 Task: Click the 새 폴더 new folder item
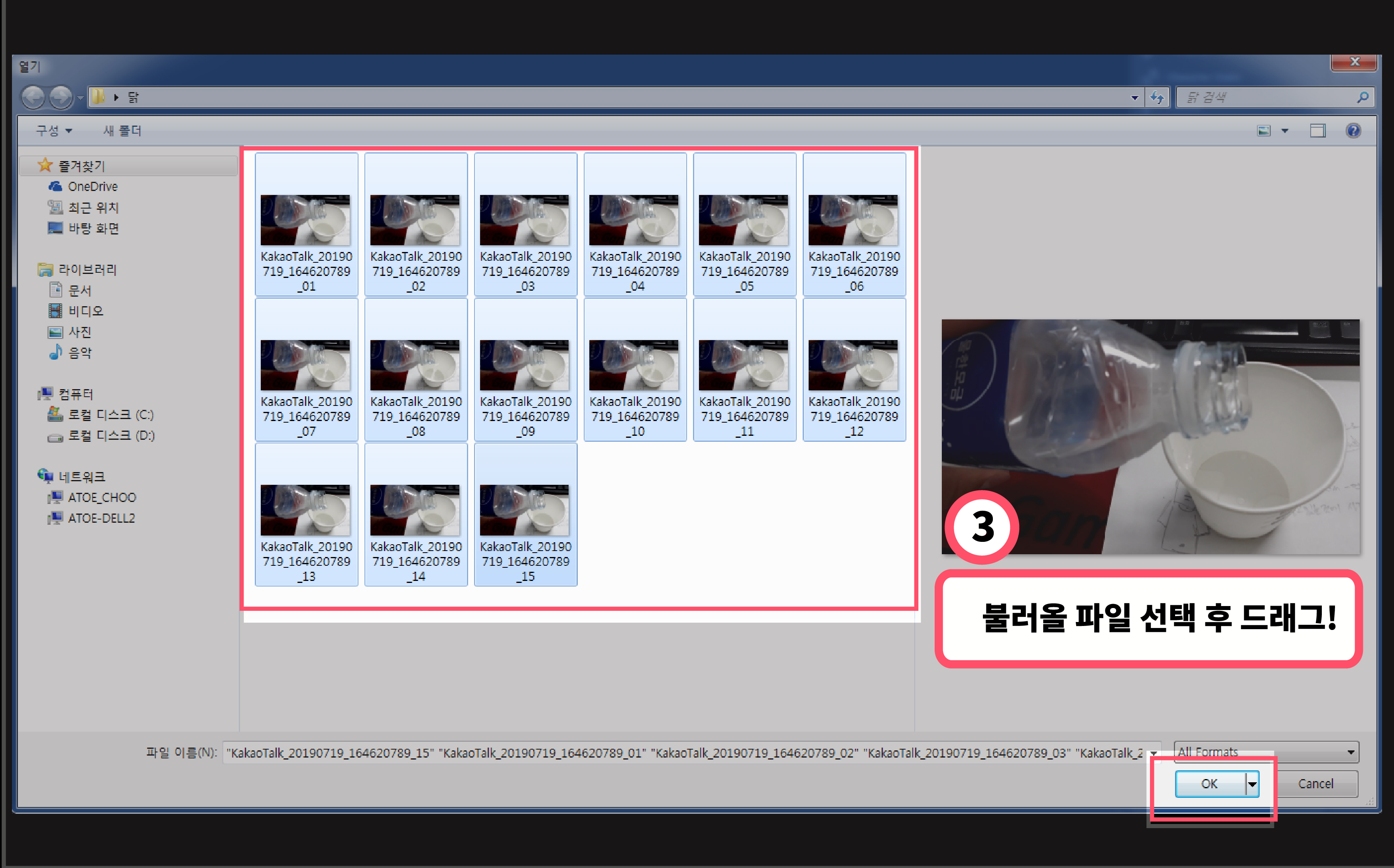point(122,131)
